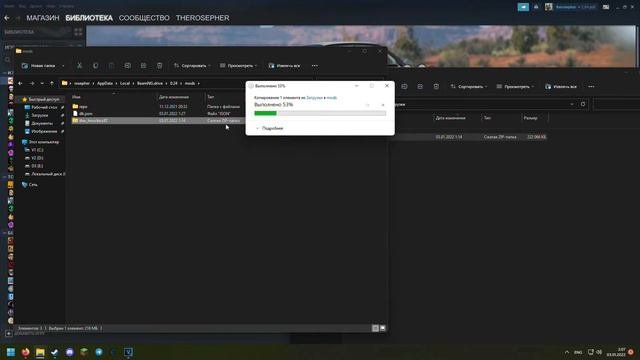Open the three-dots menu in mods window toolbar
This screenshot has height=360, width=640.
click(x=315, y=66)
